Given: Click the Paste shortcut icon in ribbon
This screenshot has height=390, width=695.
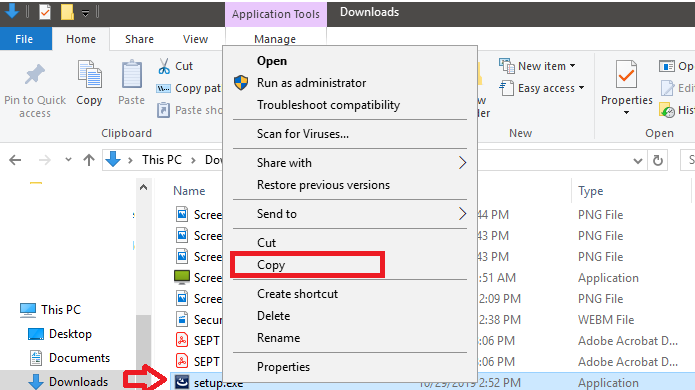Looking at the screenshot, I should [x=163, y=109].
